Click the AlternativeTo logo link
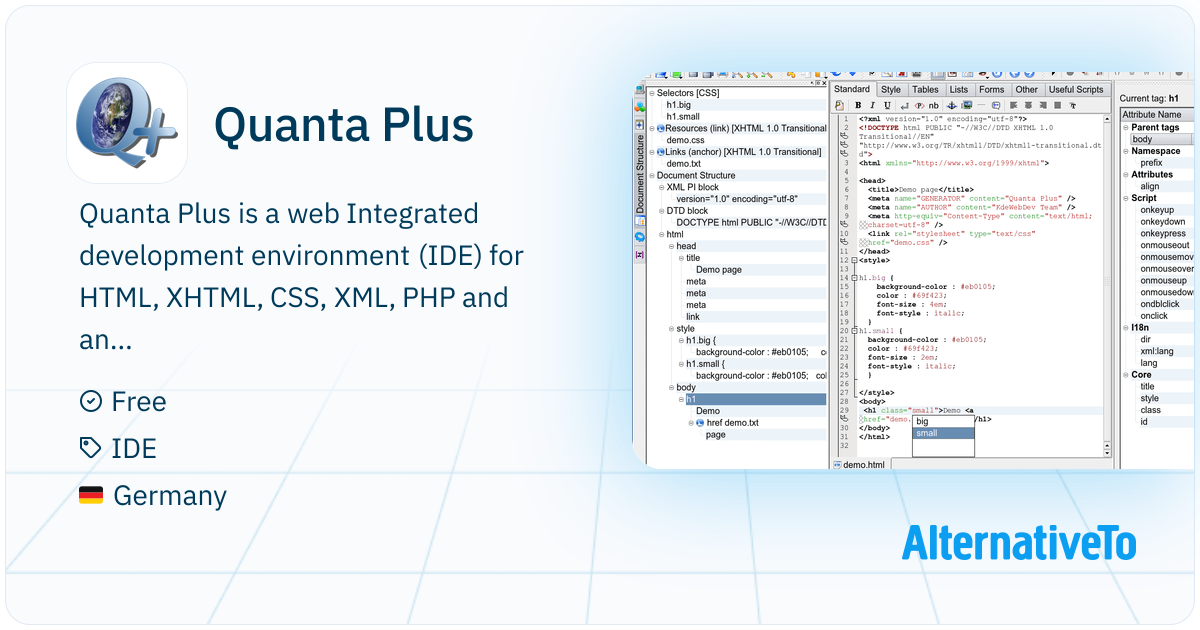The width and height of the screenshot is (1200, 630). tap(1019, 543)
